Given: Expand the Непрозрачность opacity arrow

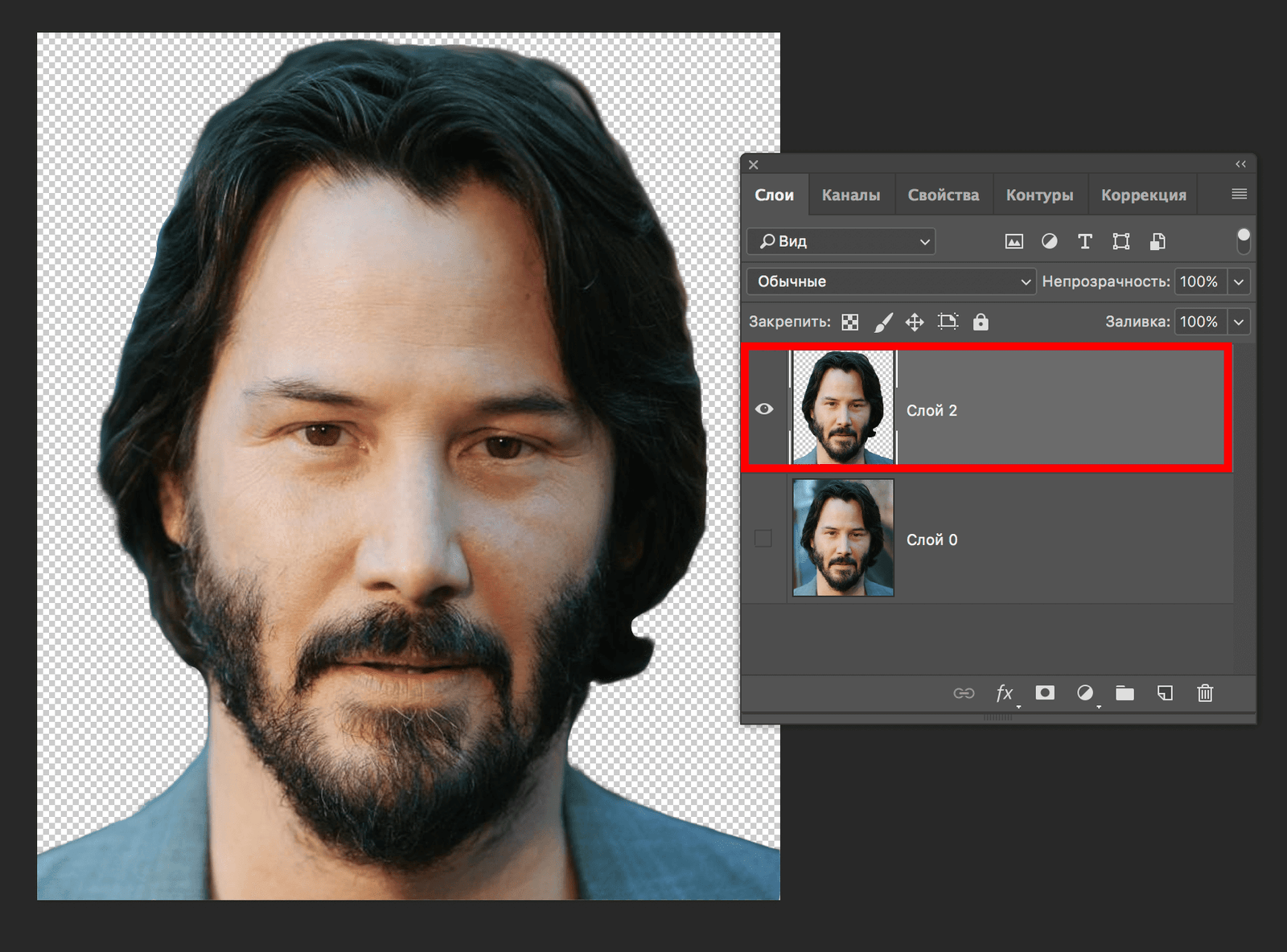Looking at the screenshot, I should tap(1239, 281).
